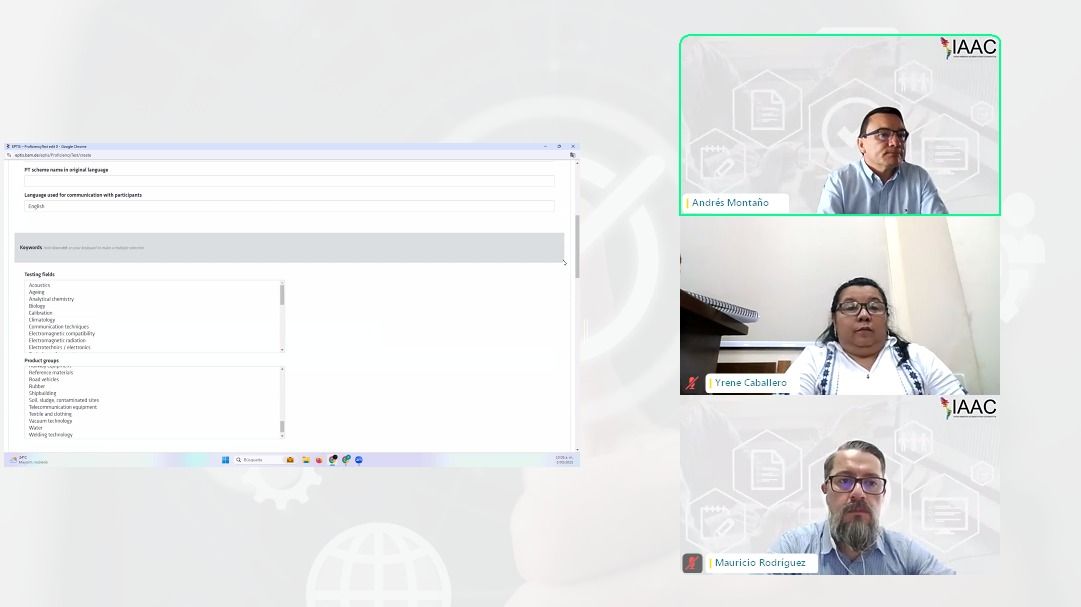Click the Zoom app icon in taskbar
This screenshot has width=1081, height=607.
(359, 460)
